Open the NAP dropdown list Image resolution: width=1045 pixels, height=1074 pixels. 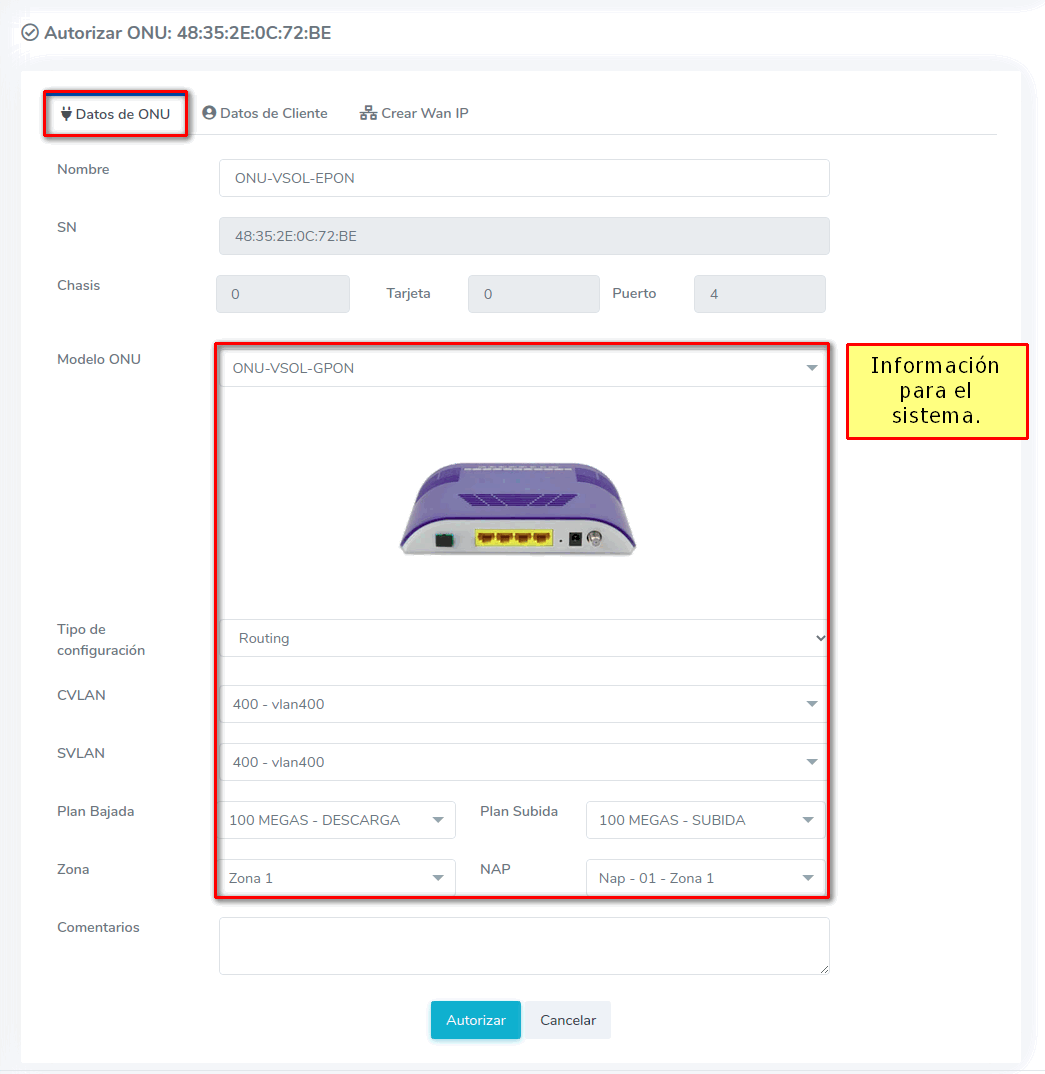(705, 878)
